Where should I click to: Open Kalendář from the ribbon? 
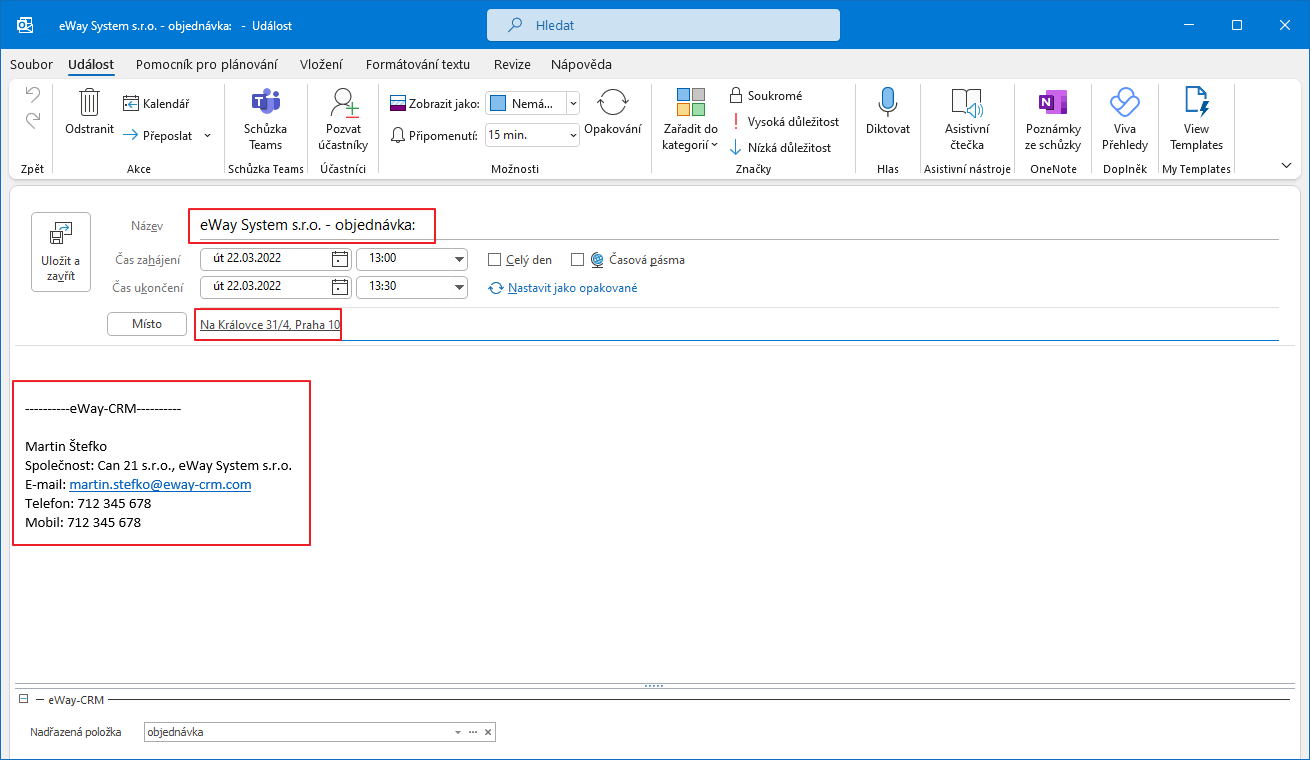coord(156,103)
